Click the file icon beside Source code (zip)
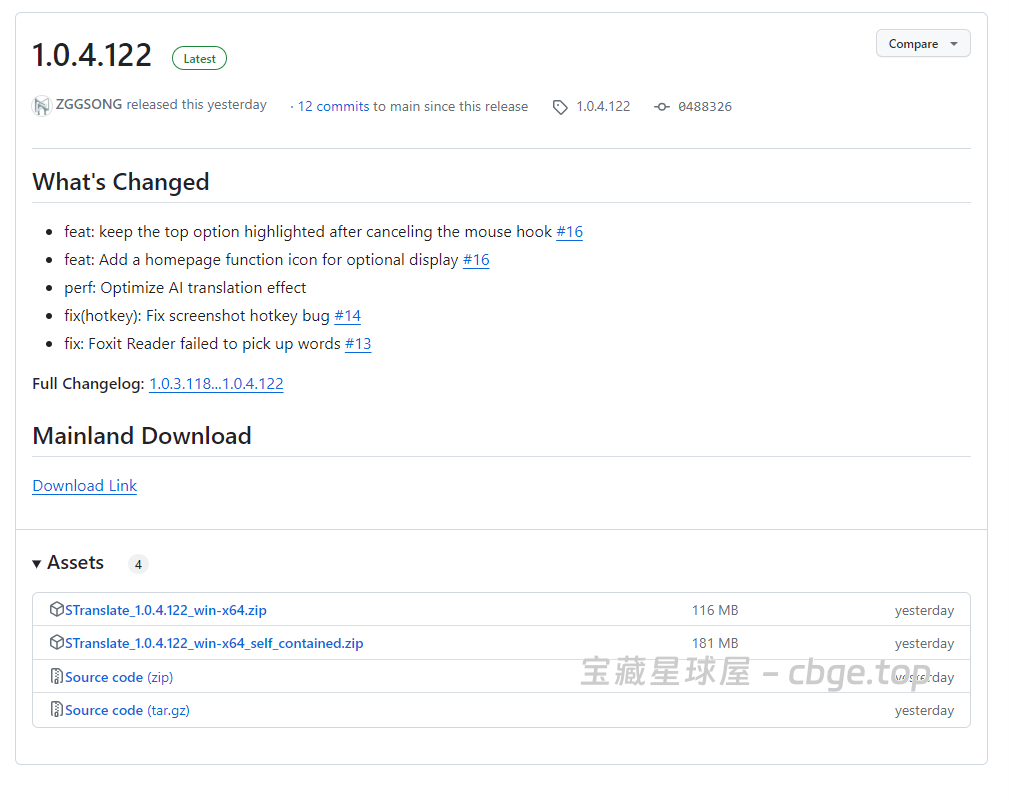This screenshot has width=1009, height=800. pyautogui.click(x=57, y=676)
